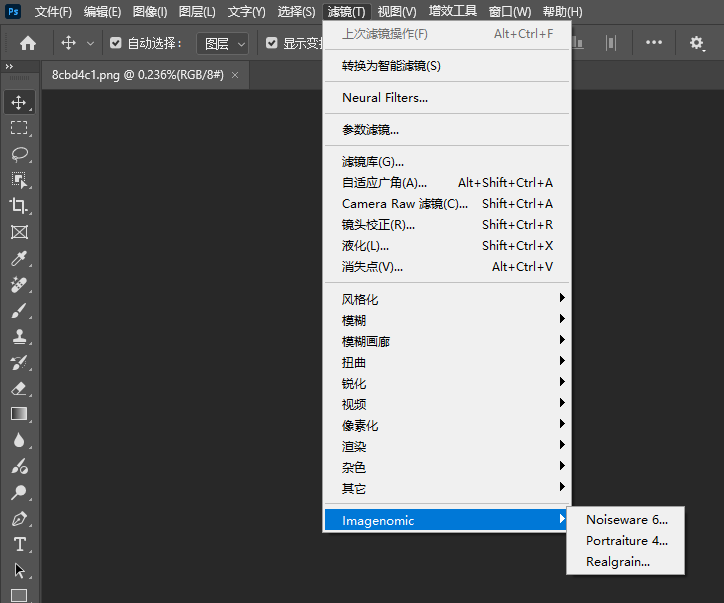
Task: Select the Horizontal Type tool
Action: [x=19, y=545]
